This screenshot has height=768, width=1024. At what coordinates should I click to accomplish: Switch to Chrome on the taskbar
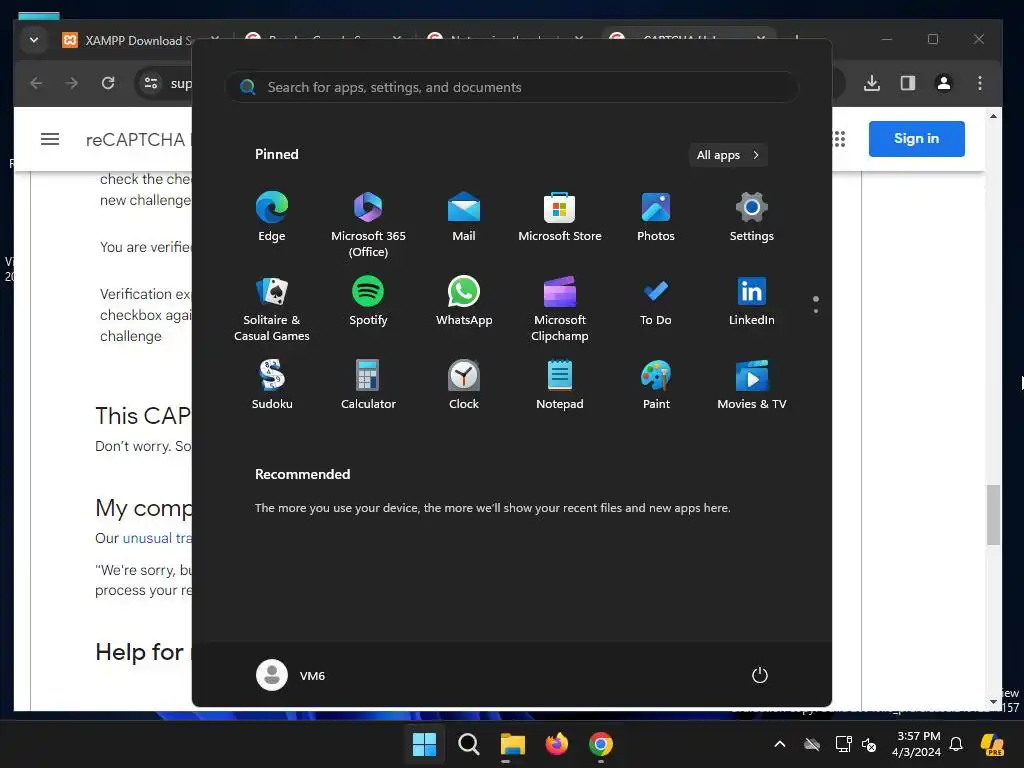601,744
